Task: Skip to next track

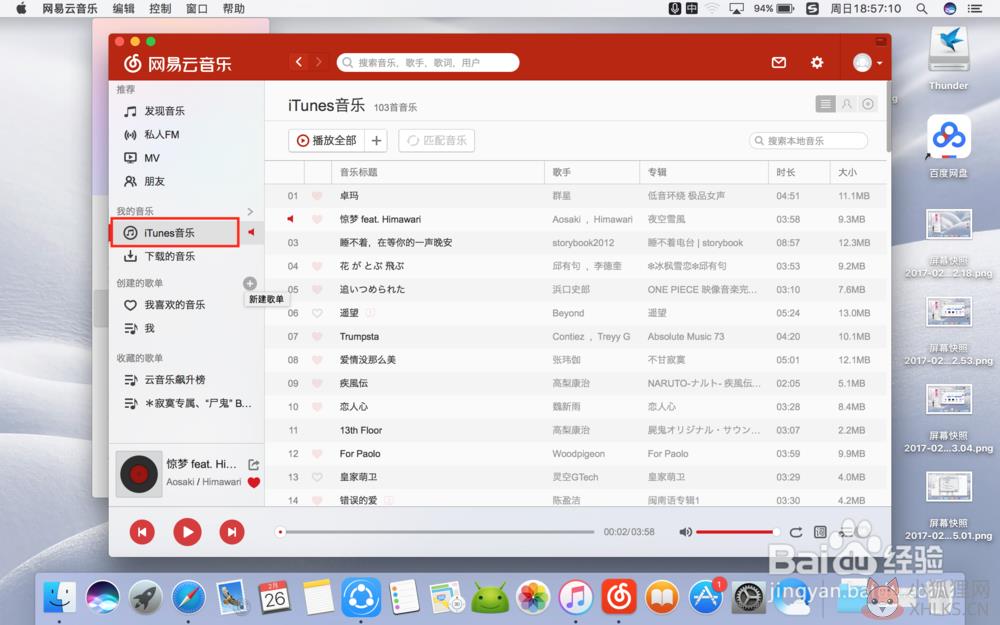Action: [x=232, y=532]
